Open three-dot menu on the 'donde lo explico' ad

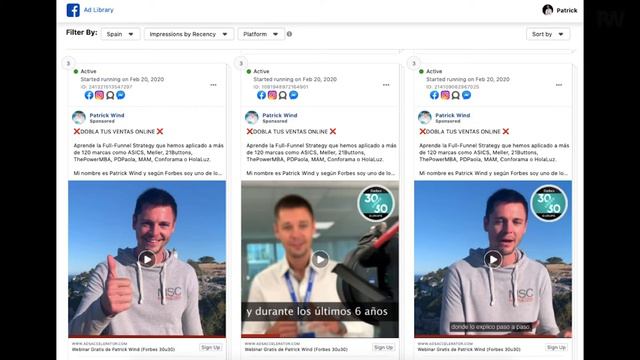(x=559, y=85)
